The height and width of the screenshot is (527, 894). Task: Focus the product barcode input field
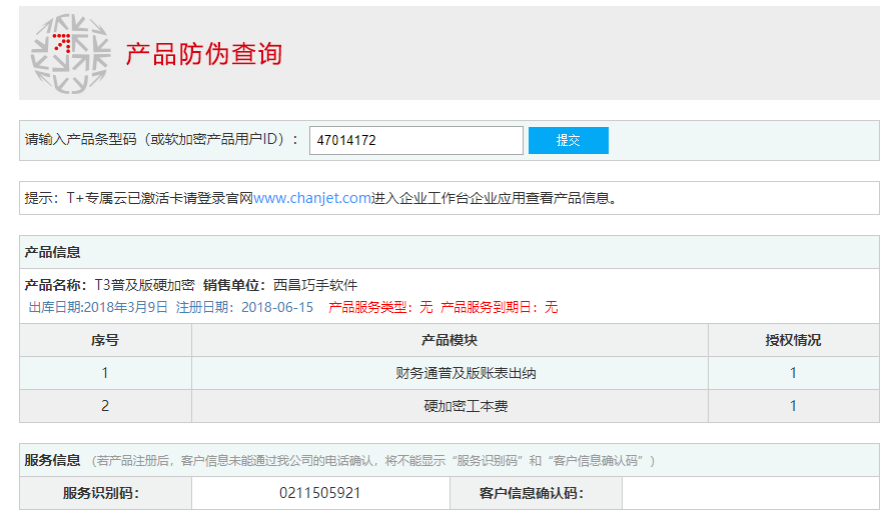coord(416,140)
